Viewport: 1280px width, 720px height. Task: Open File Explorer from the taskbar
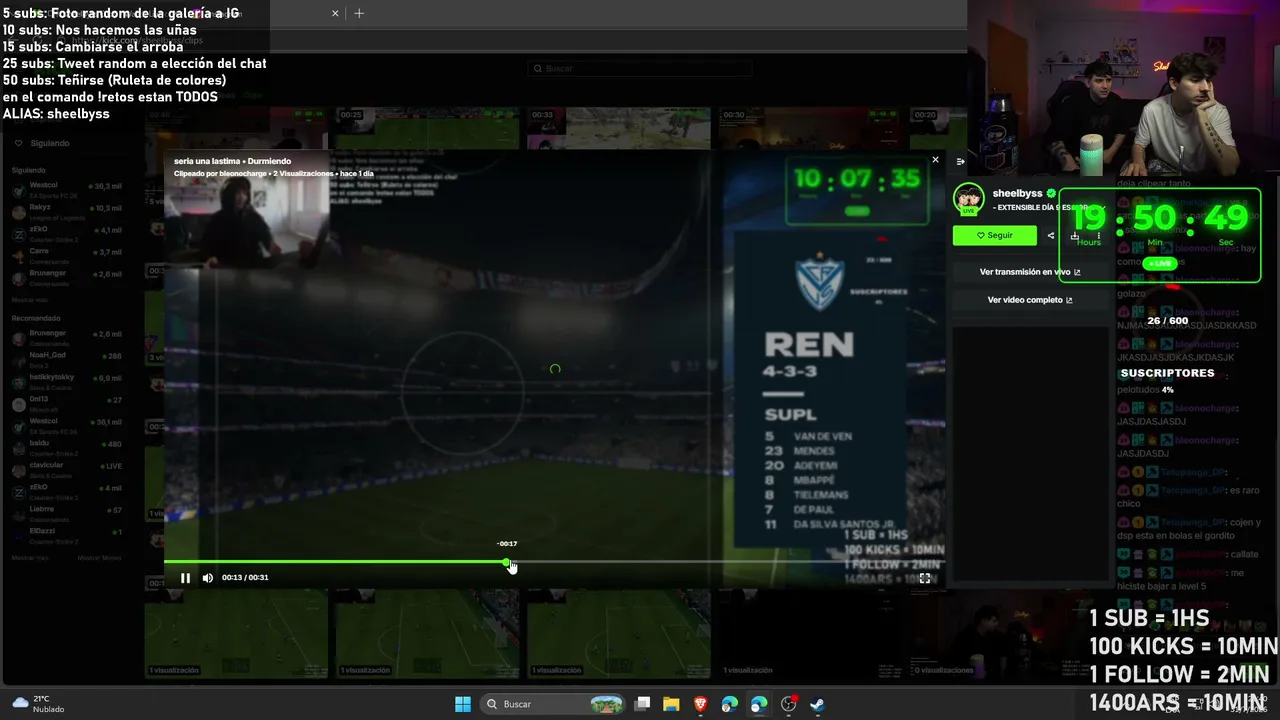(671, 704)
